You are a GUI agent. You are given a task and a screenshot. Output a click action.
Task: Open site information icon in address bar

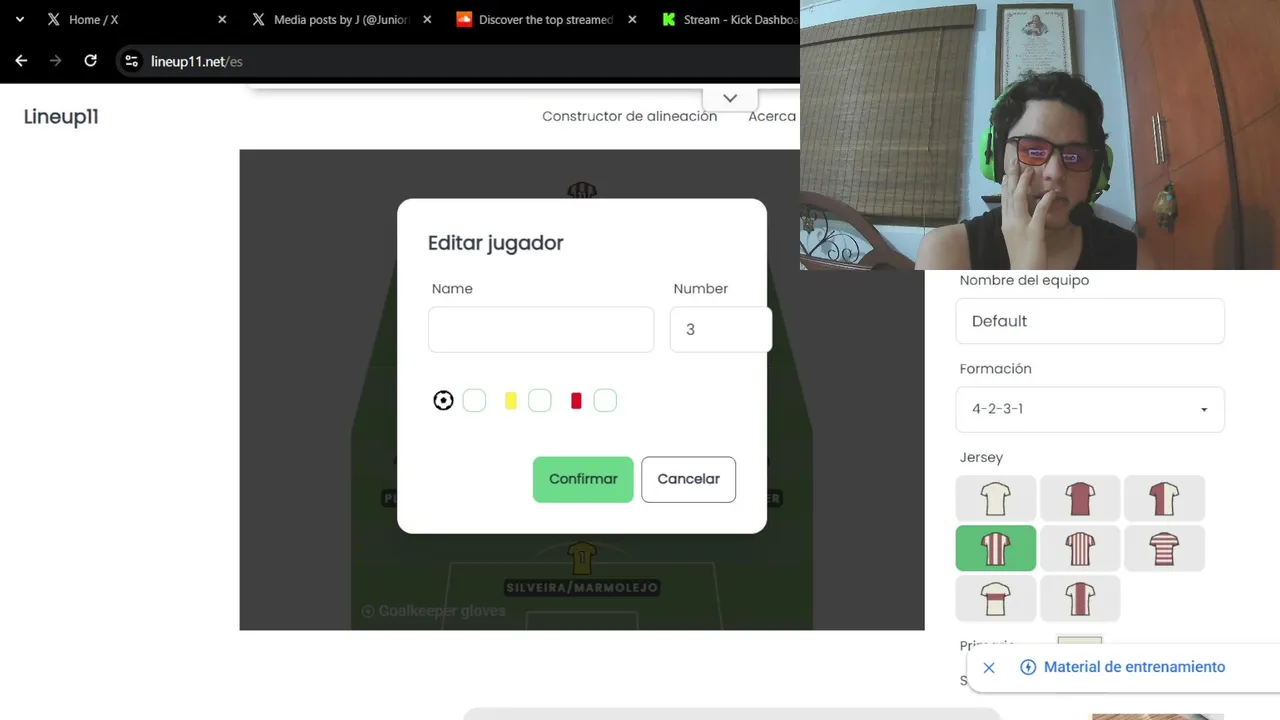pos(131,61)
